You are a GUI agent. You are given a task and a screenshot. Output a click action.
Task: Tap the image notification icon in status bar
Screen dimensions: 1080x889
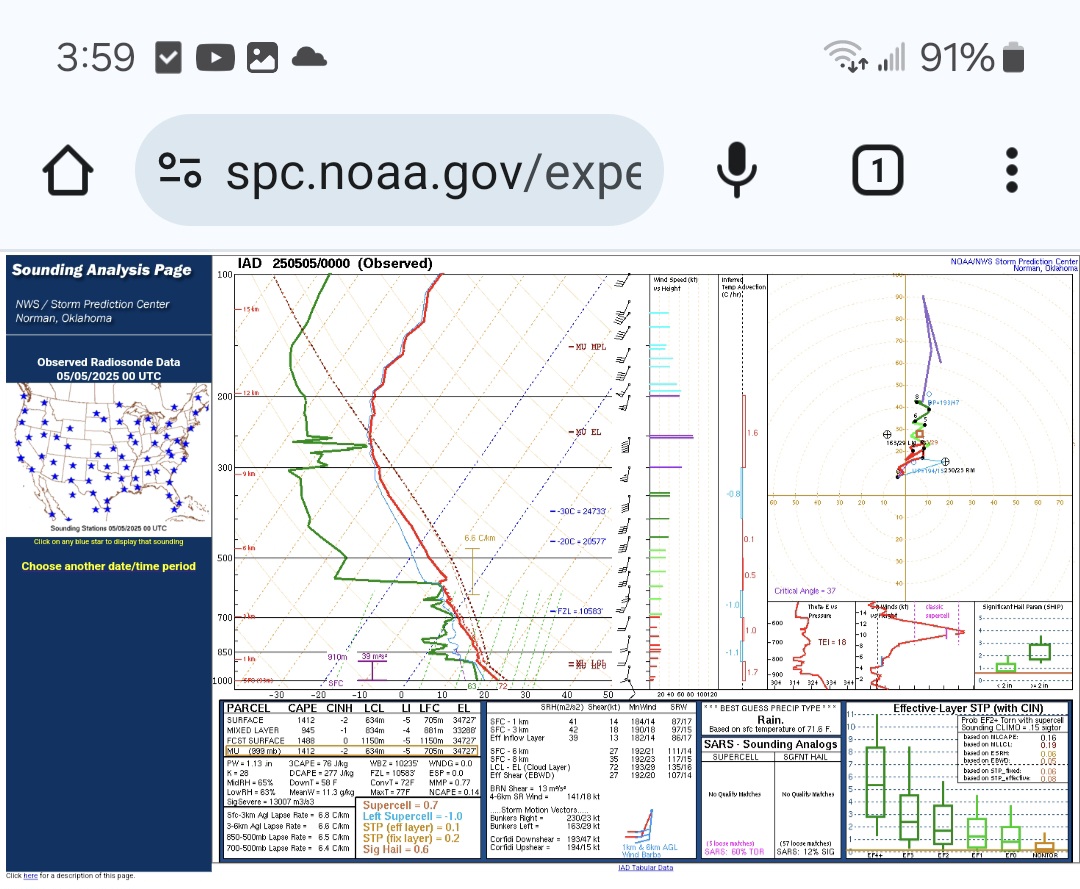[262, 57]
